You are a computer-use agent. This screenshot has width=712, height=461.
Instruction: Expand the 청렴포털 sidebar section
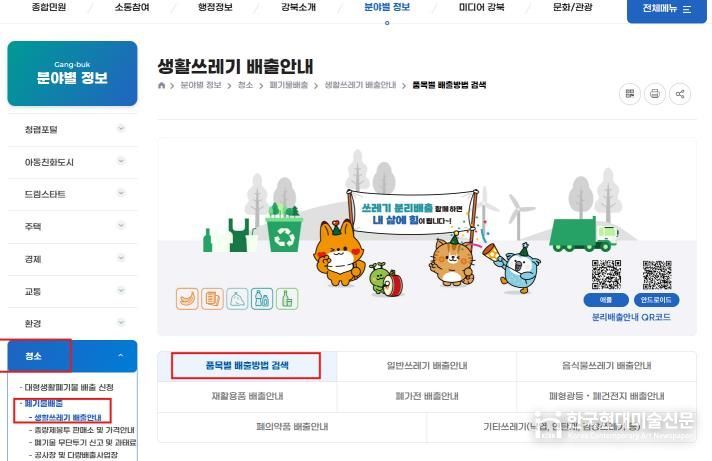[x=72, y=129]
